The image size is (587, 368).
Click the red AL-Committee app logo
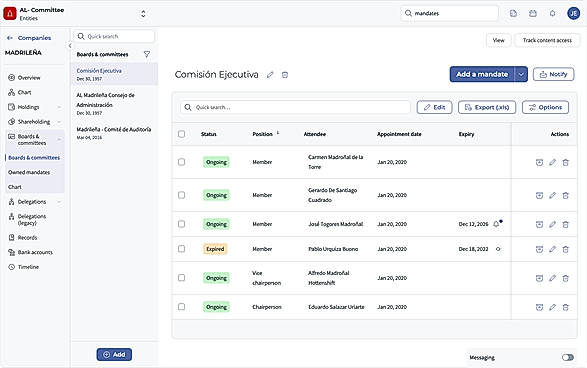[10, 13]
